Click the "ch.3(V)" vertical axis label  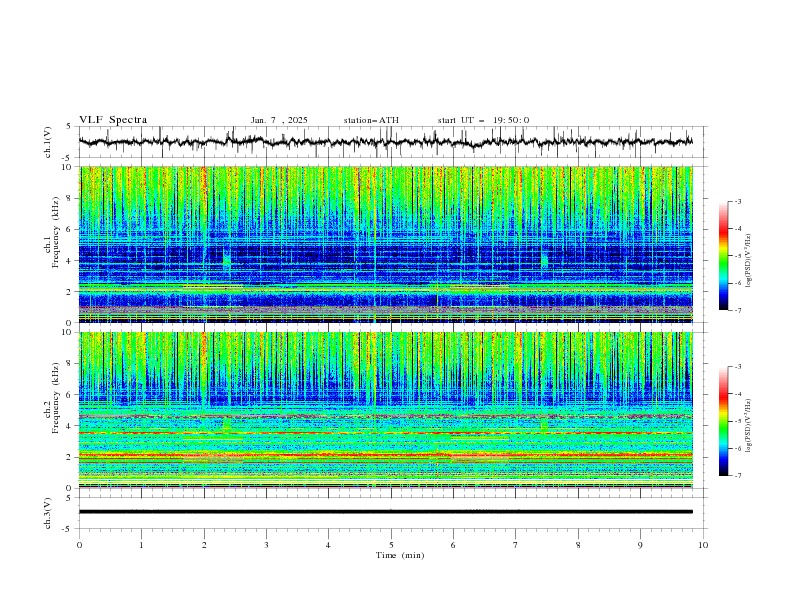48,513
